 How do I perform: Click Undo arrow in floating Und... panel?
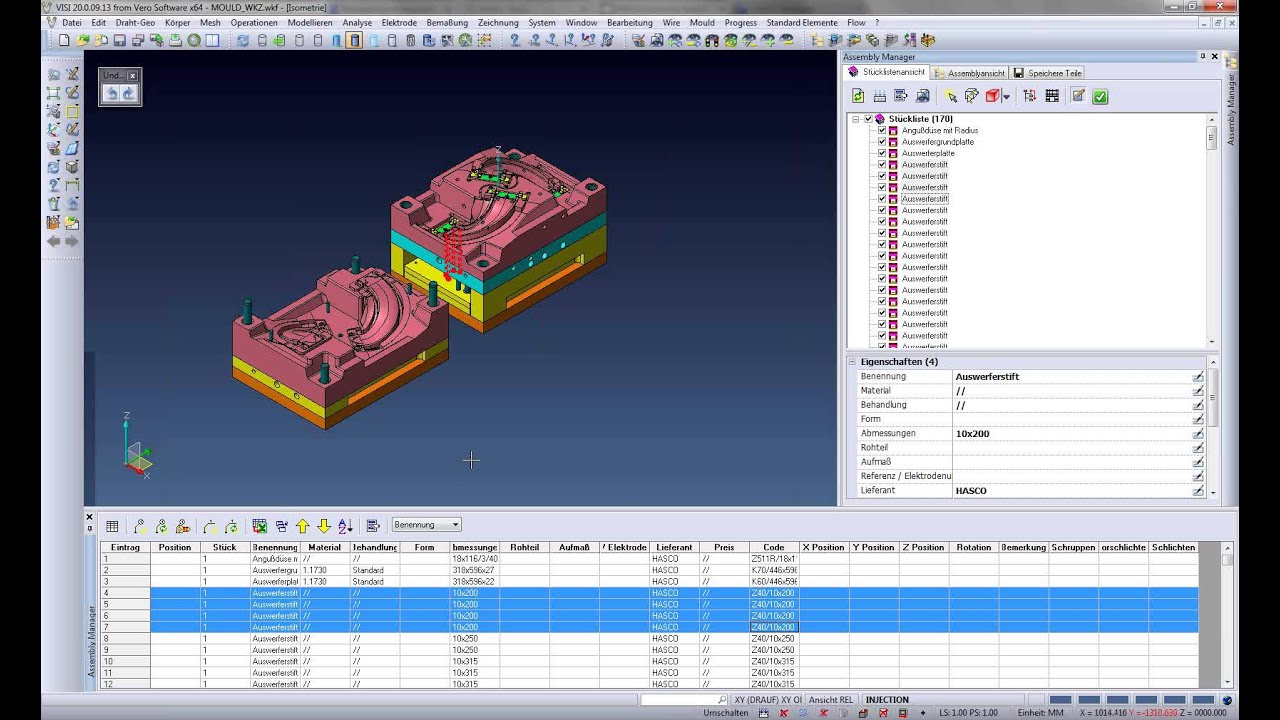(111, 93)
